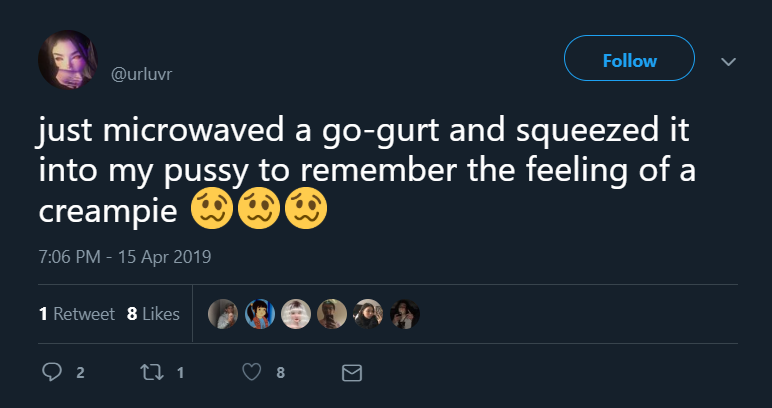
Task: Open the tweet author's profile picture
Action: (x=68, y=59)
